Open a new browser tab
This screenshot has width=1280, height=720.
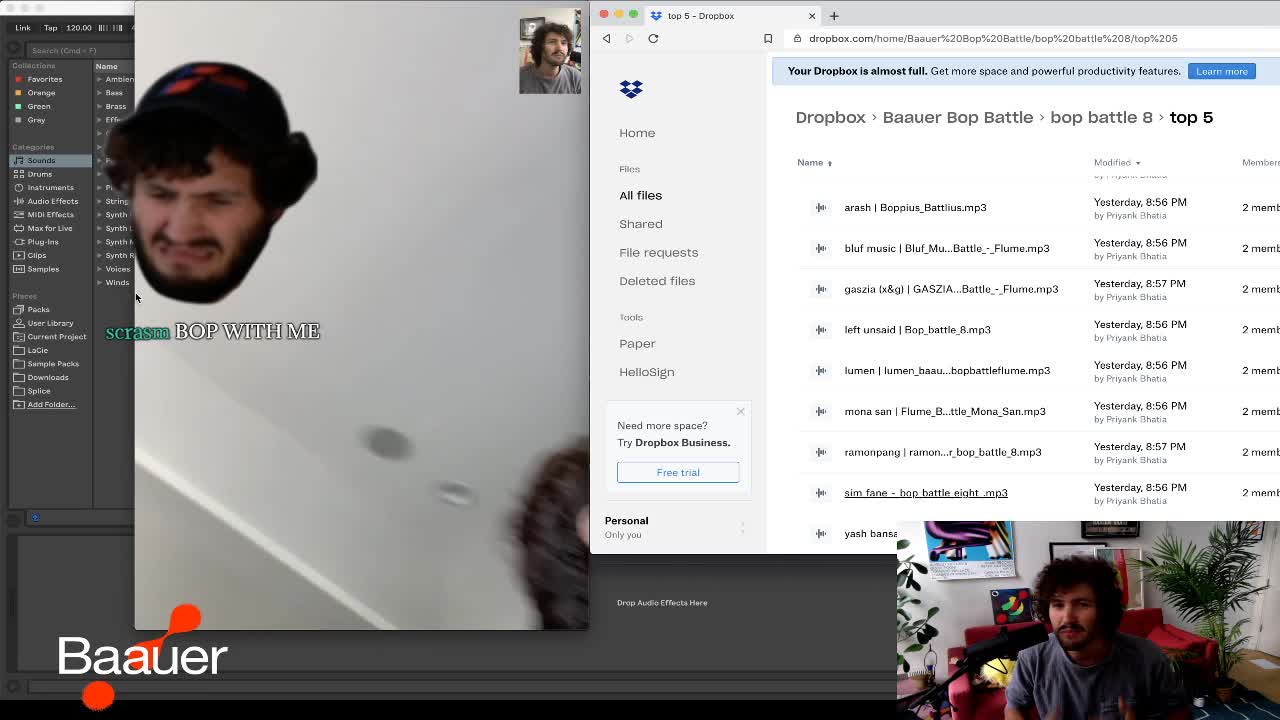pos(834,16)
